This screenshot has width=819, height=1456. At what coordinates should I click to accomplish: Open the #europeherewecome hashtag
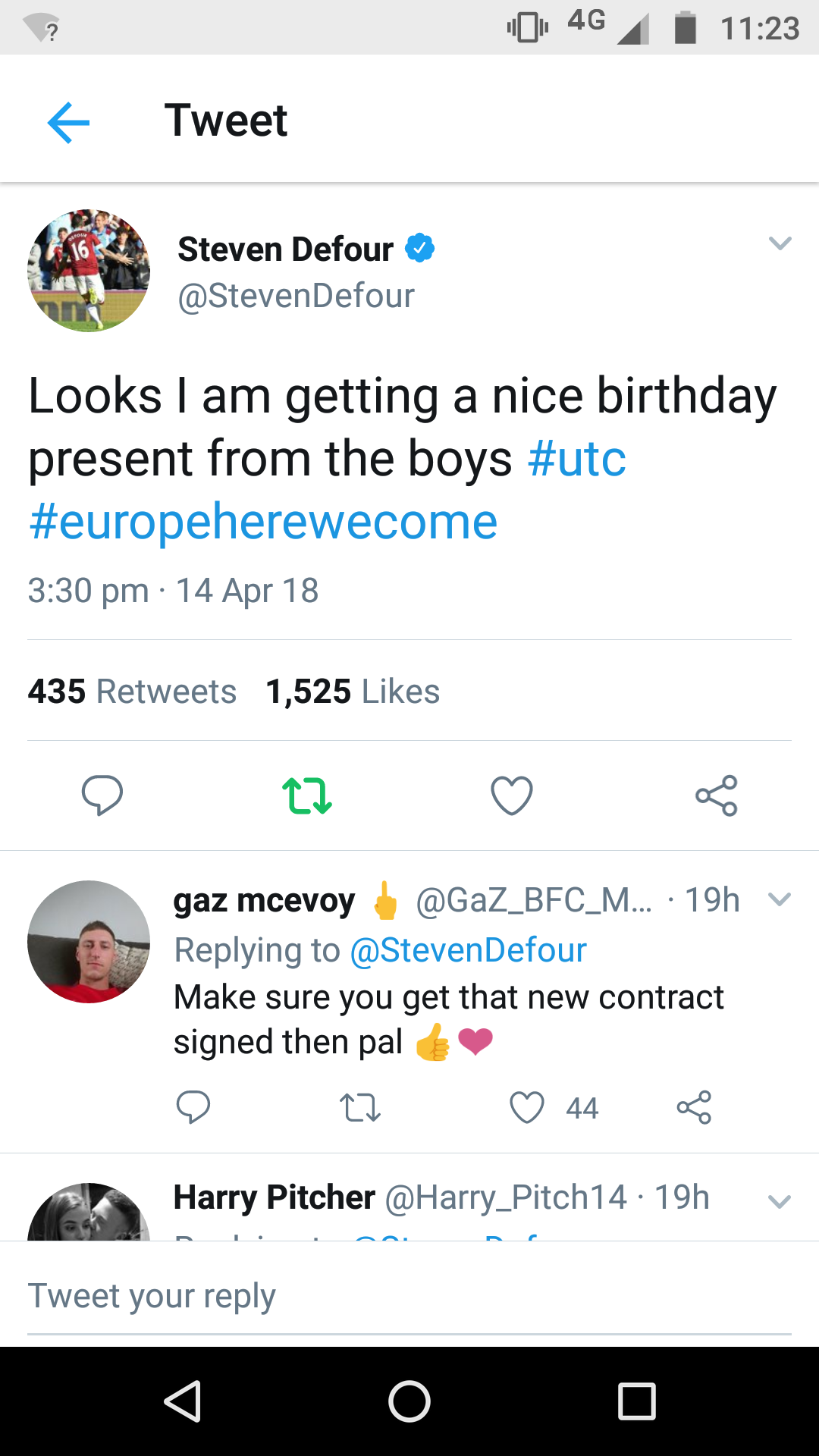pyautogui.click(x=263, y=522)
